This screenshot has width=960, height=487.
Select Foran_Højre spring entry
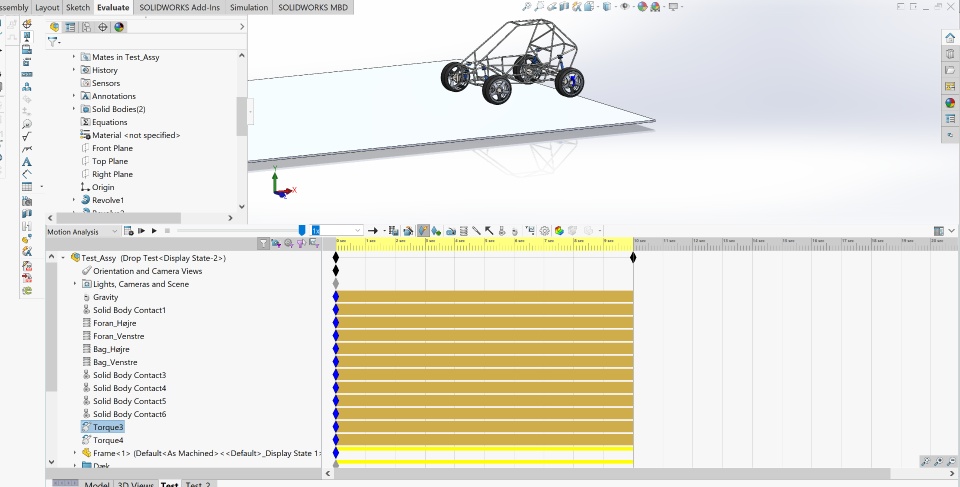point(114,323)
